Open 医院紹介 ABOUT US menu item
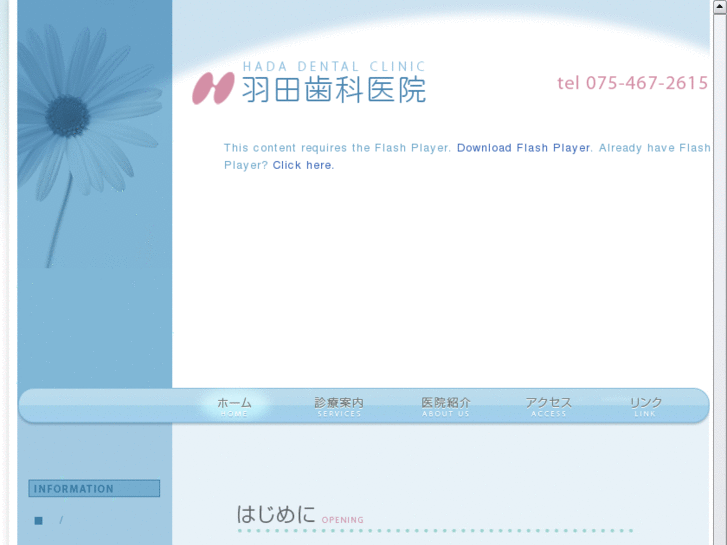 pos(446,406)
